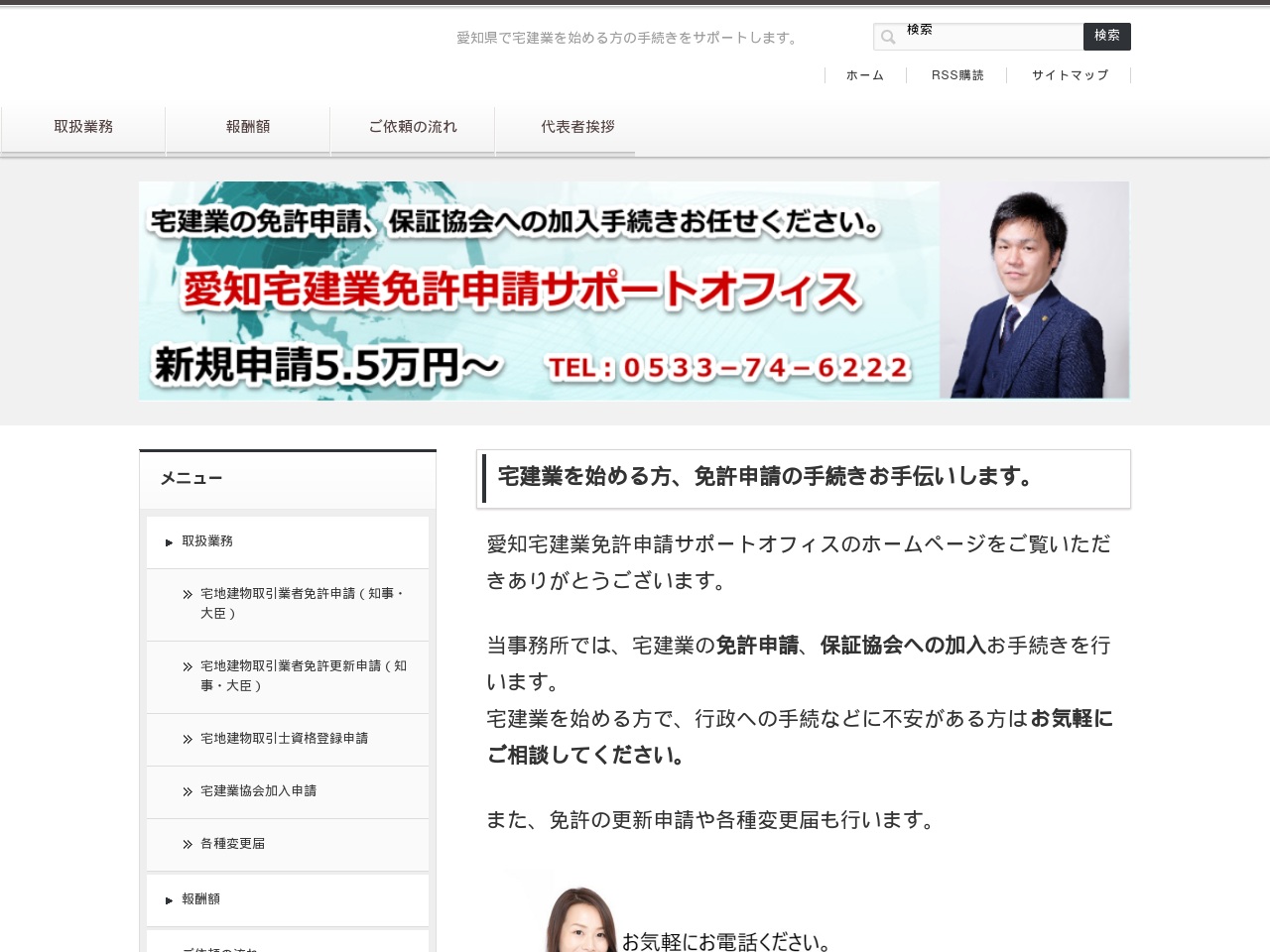Click chevron icon beside 宅地建物取引士資格登録申請
Viewport: 1270px width, 952px height.
(188, 740)
